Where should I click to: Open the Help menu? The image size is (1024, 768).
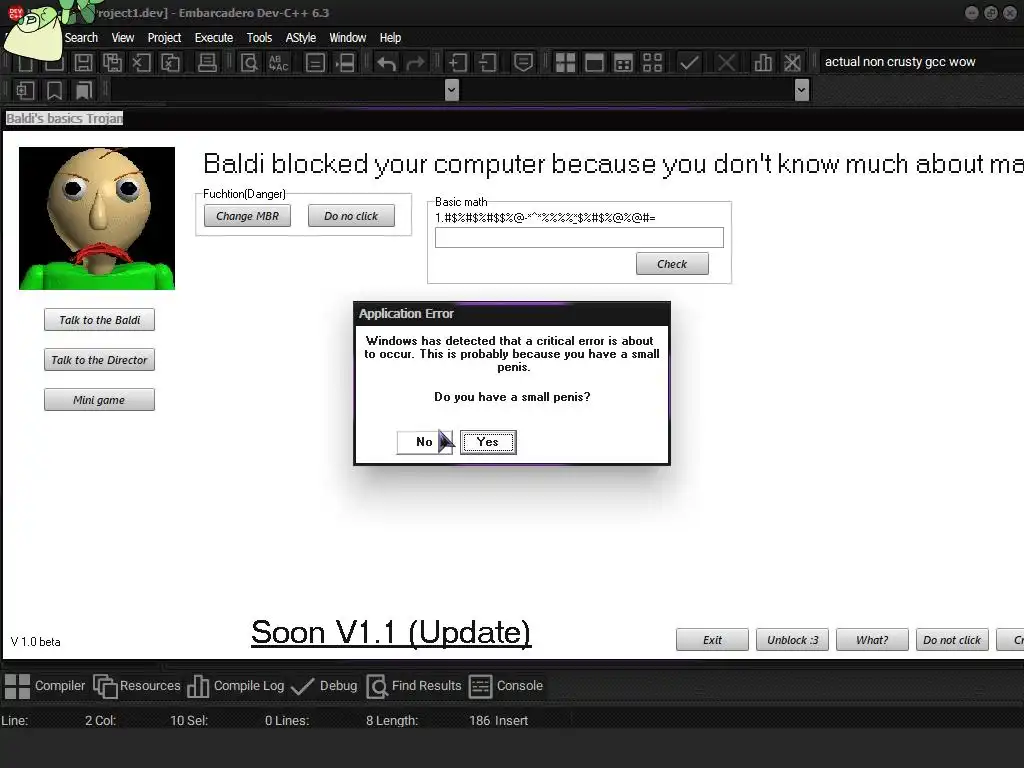(391, 38)
